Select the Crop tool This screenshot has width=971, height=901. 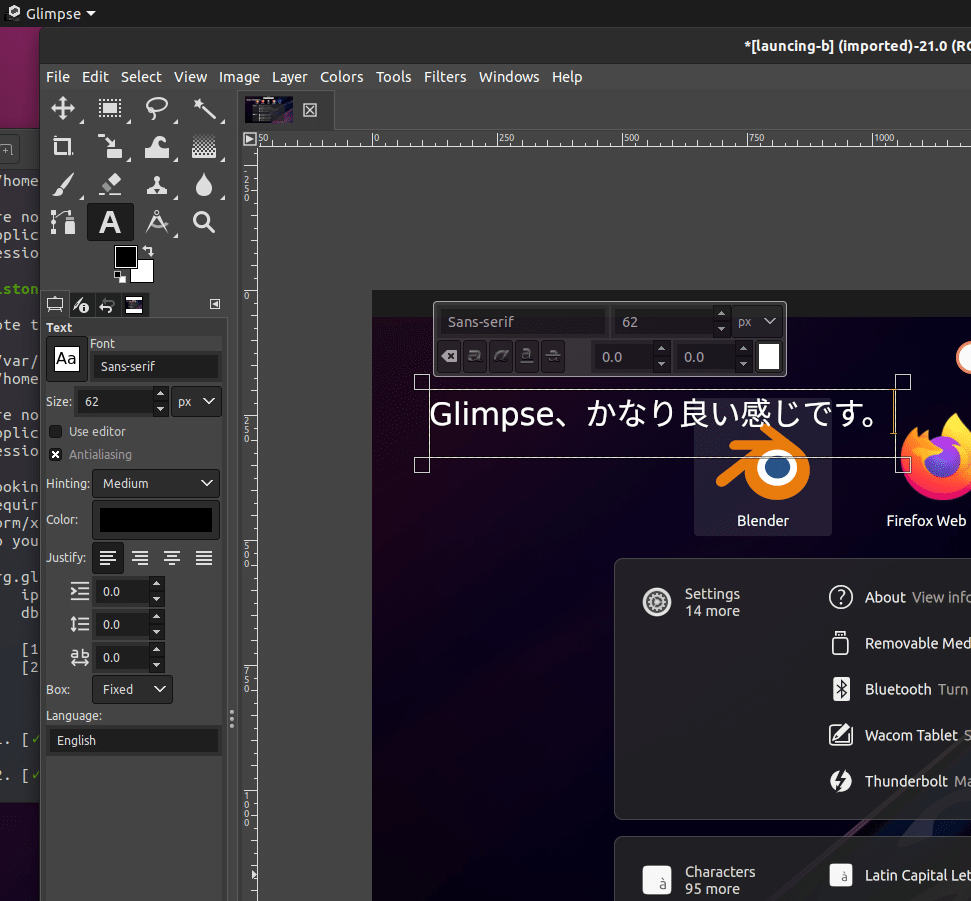click(63, 146)
